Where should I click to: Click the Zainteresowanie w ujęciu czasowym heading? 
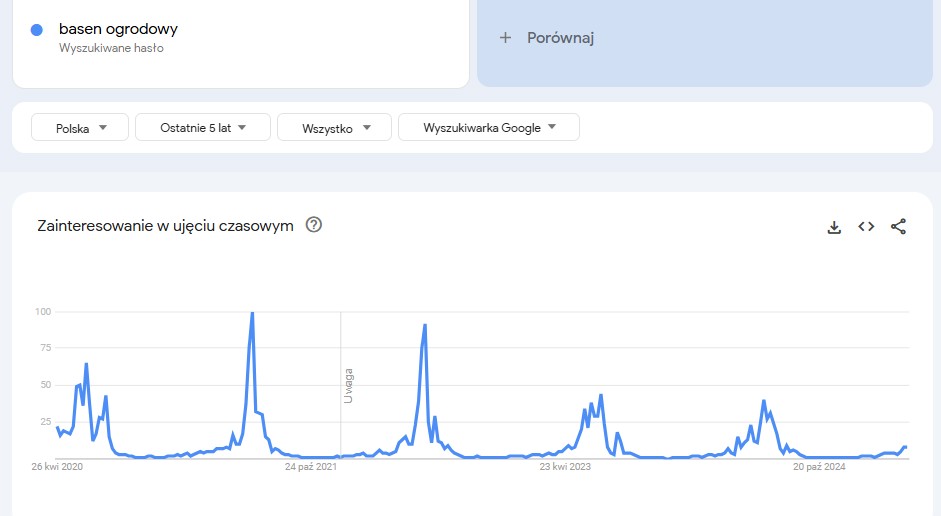click(x=166, y=226)
